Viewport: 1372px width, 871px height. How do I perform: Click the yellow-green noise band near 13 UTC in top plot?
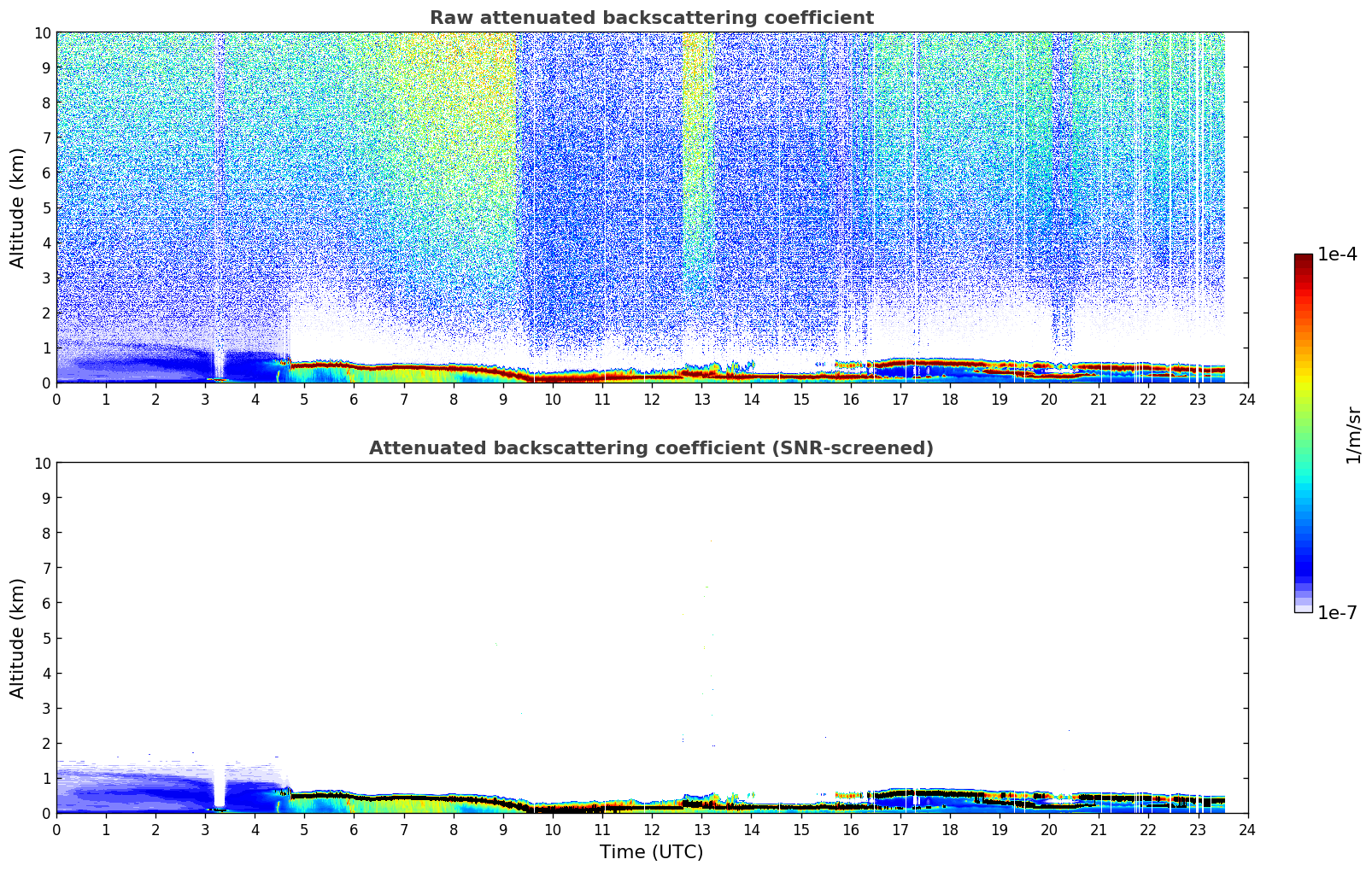(x=699, y=128)
